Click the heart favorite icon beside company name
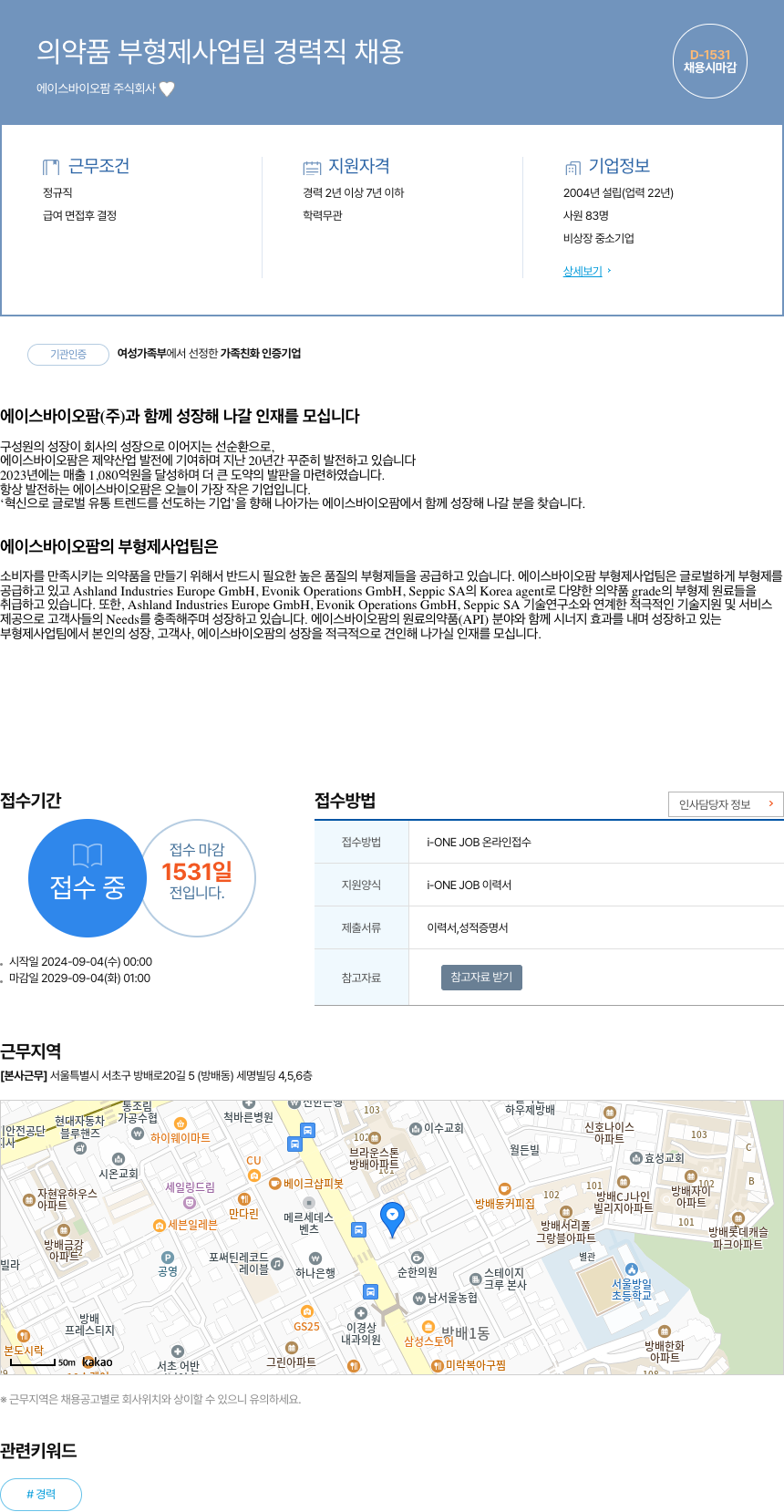The height and width of the screenshot is (1512, 784). point(167,88)
